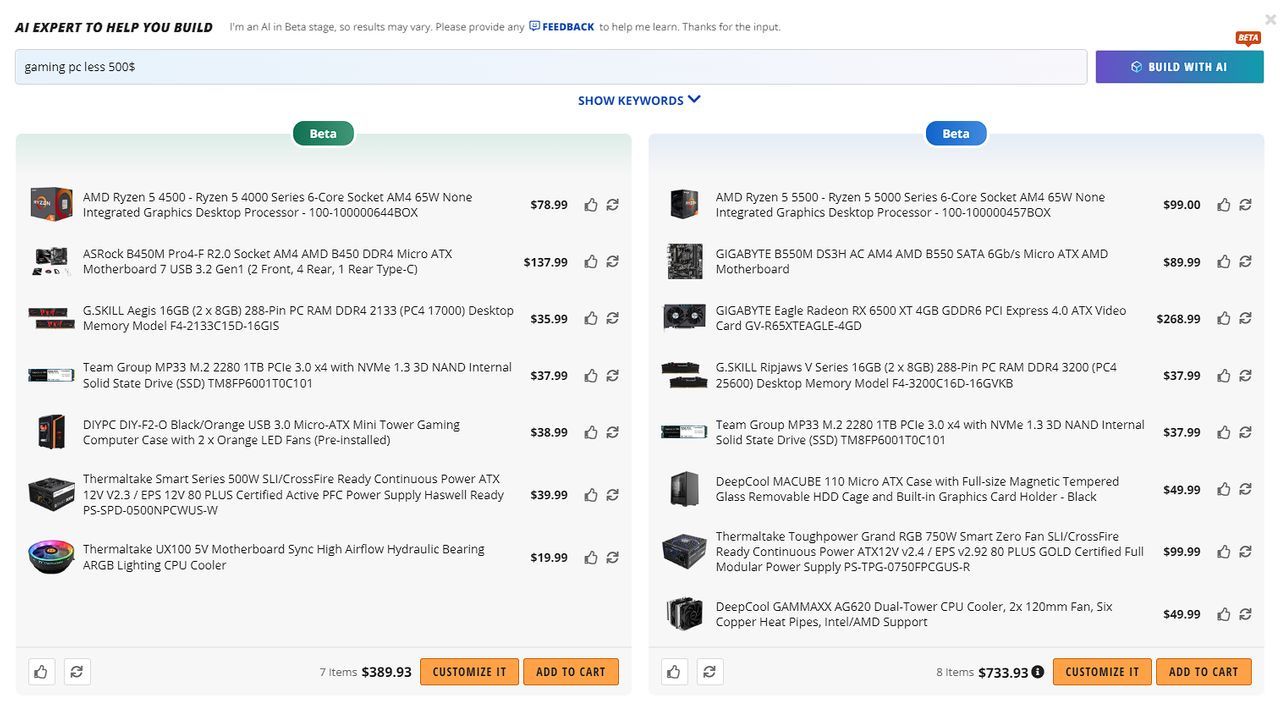Image resolution: width=1280 pixels, height=720 pixels.
Task: Open the Thermaltake Toughpower 750W supply thumbnail
Action: coord(684,552)
